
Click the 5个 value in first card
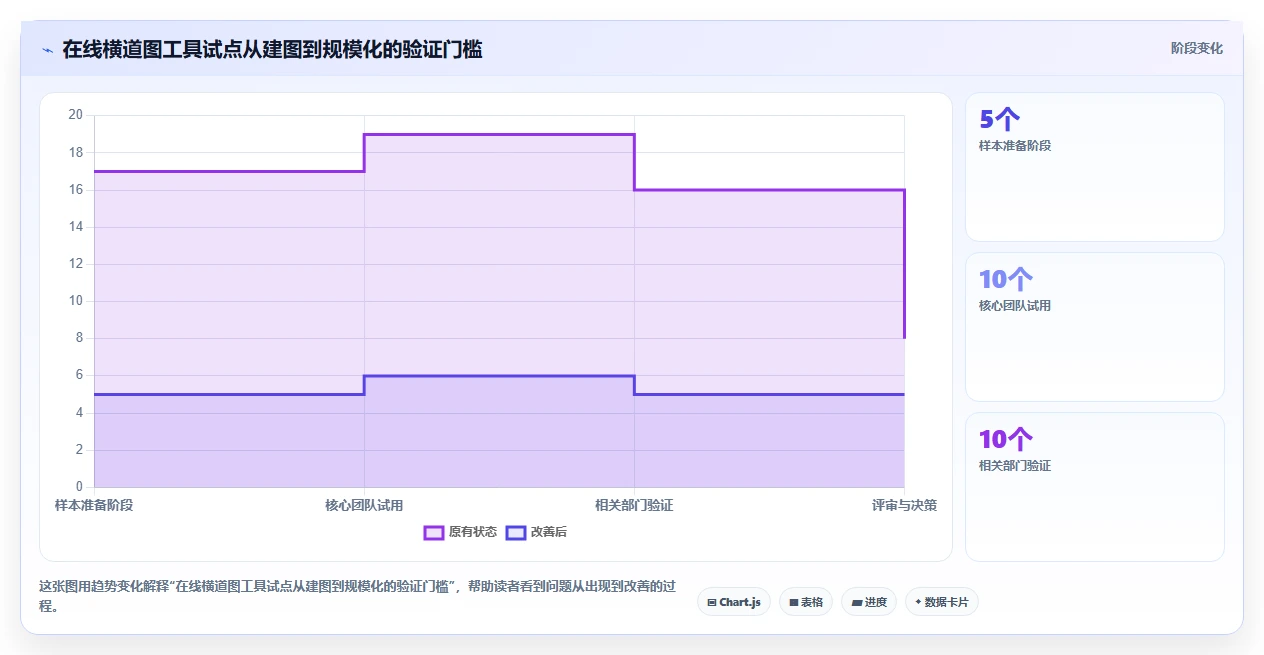pyautogui.click(x=1000, y=119)
